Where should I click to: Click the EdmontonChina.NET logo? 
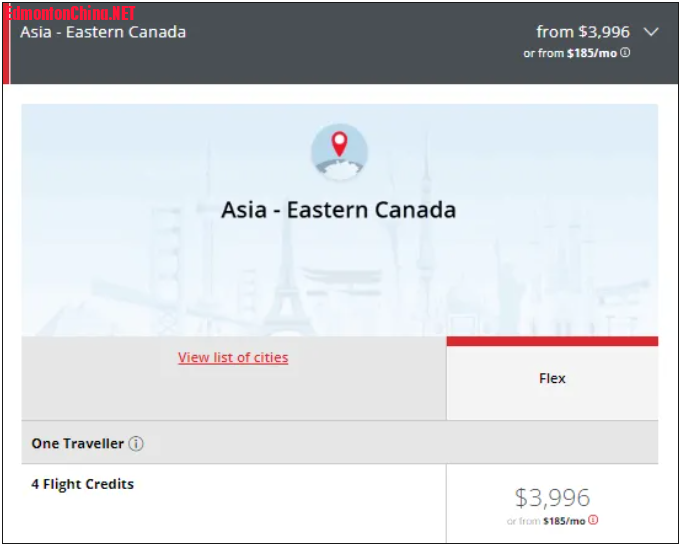[x=68, y=13]
